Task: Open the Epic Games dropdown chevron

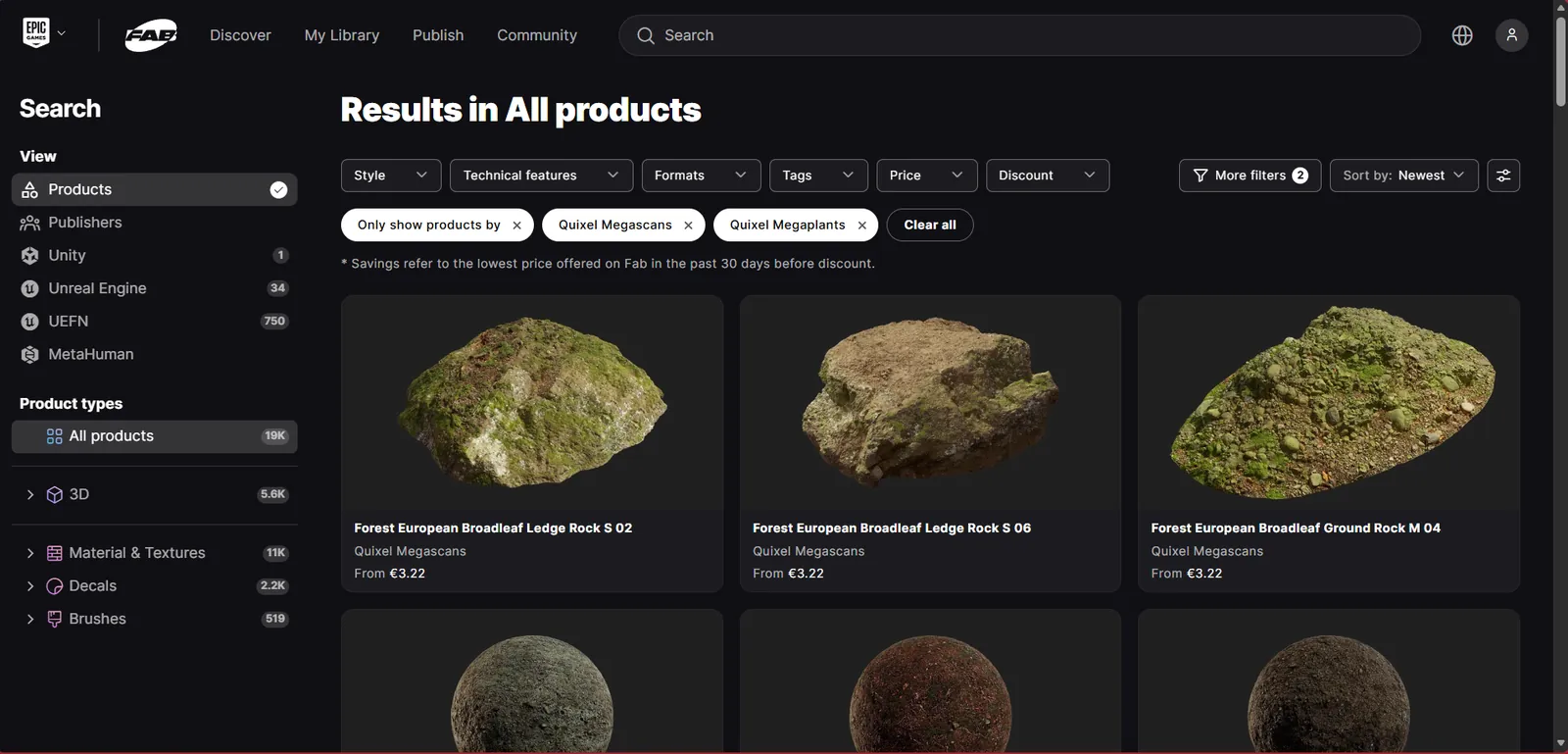Action: click(62, 33)
